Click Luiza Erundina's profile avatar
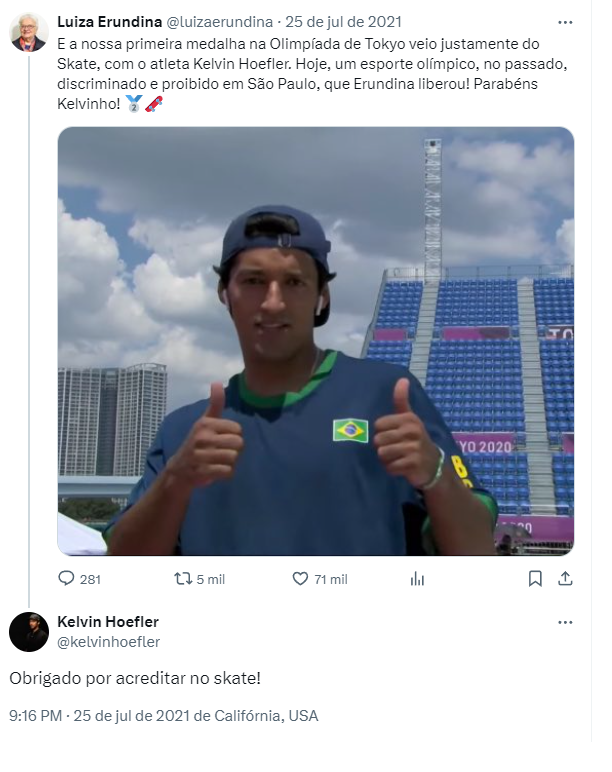 (x=28, y=32)
